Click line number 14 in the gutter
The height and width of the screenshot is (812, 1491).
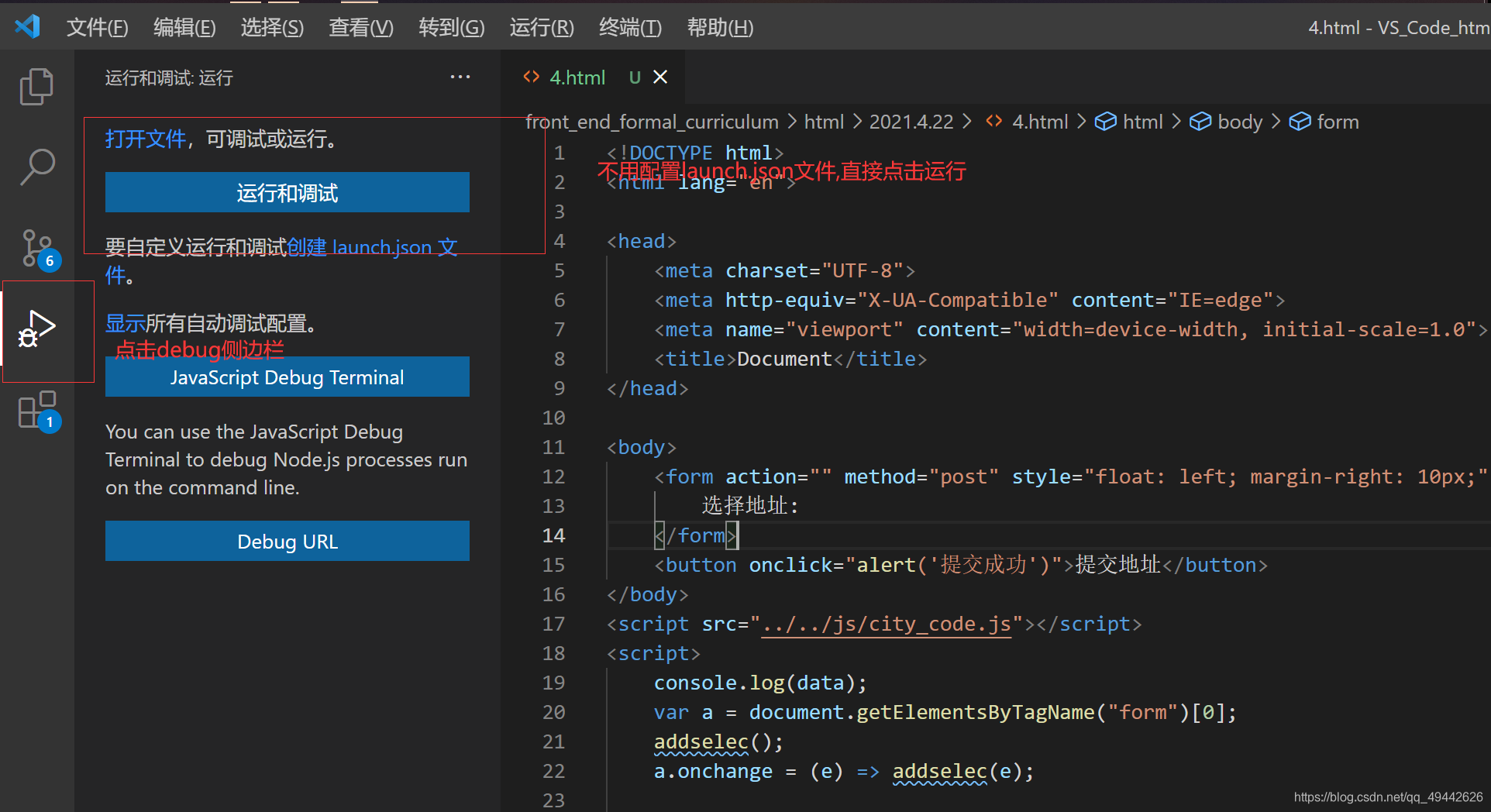553,535
